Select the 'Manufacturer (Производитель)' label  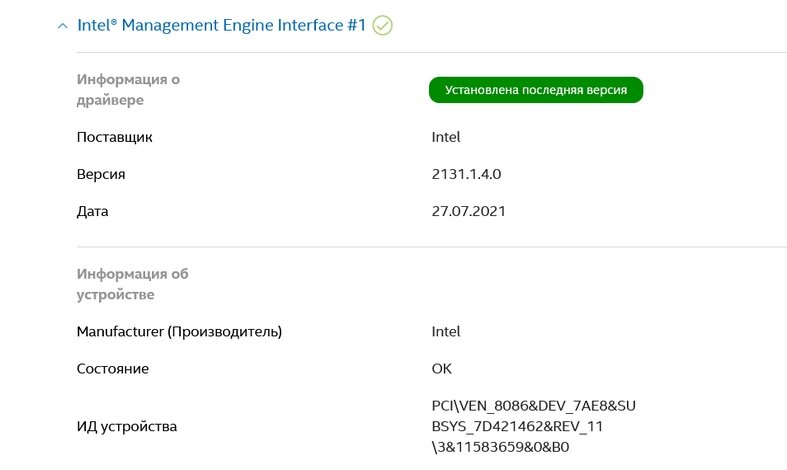[x=179, y=331]
